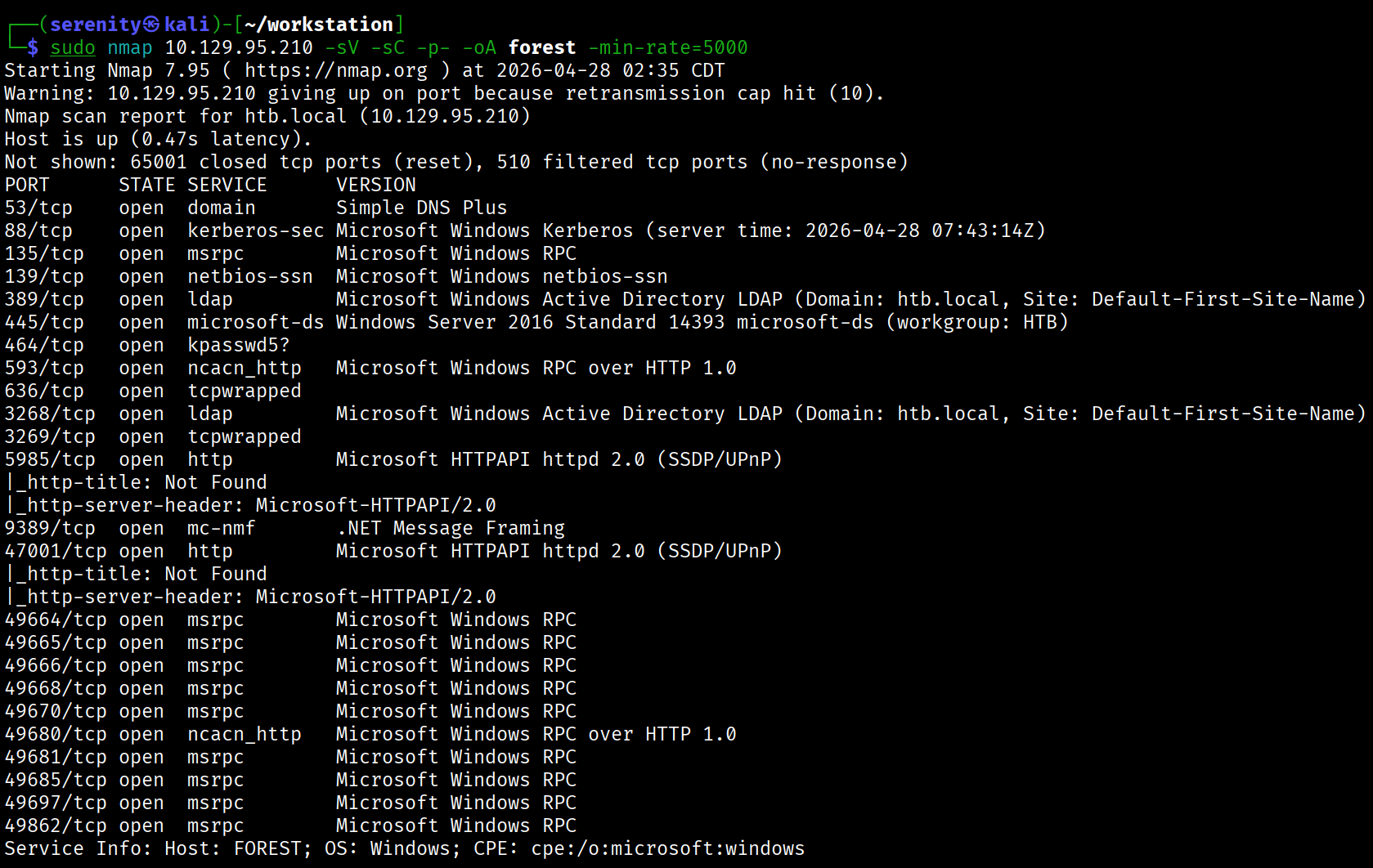The width and height of the screenshot is (1373, 868).
Task: Select the bold 'forest' output name argument
Action: tap(541, 47)
